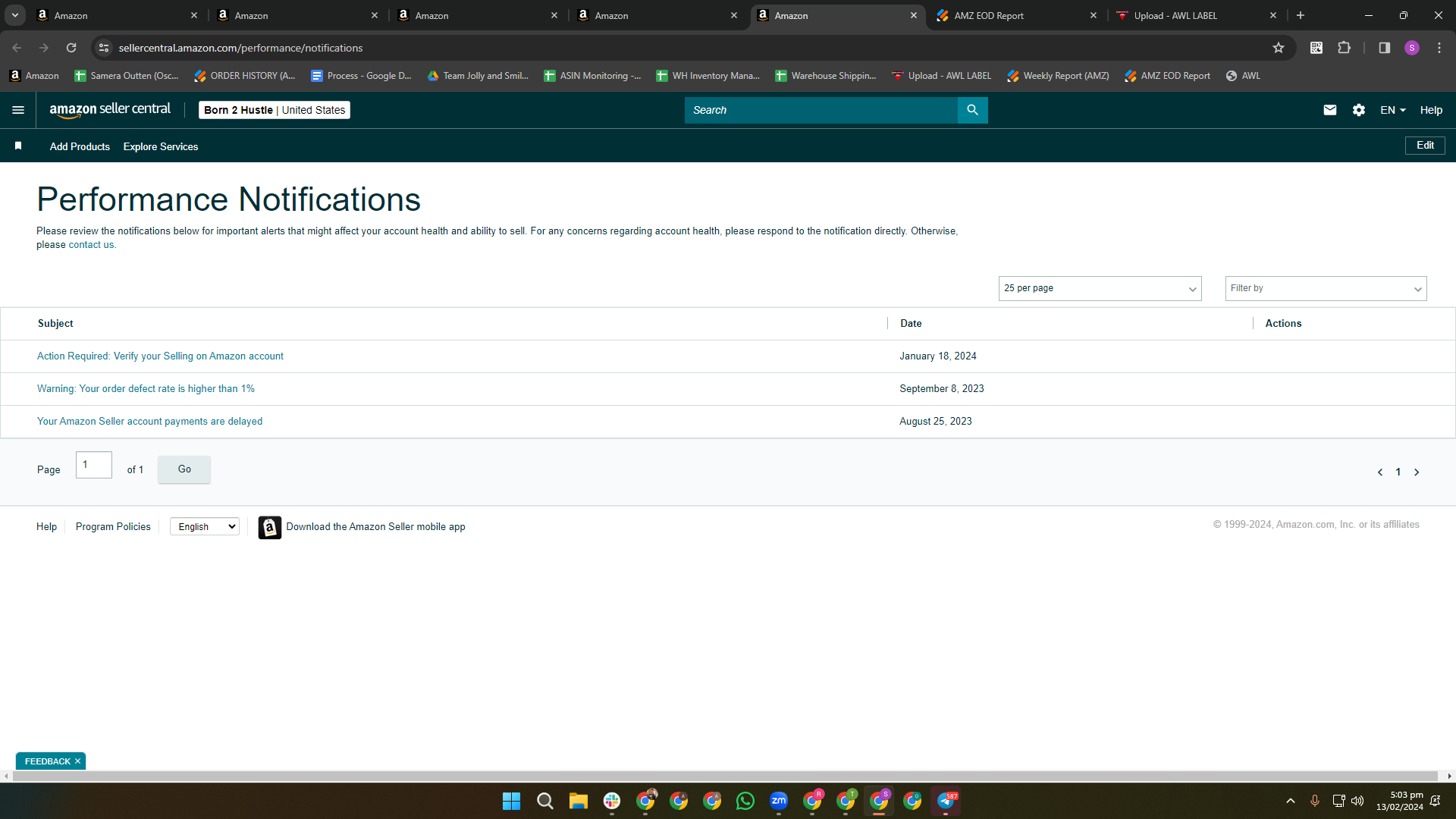Screen dimensions: 1456x819
Task: Click the Date column header
Action: (x=911, y=323)
